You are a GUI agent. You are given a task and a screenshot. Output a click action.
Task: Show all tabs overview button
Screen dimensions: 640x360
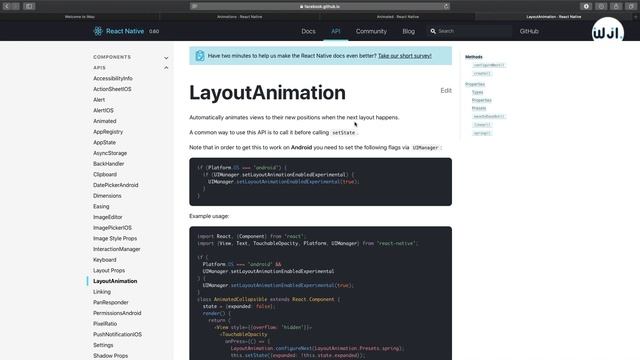631,6
